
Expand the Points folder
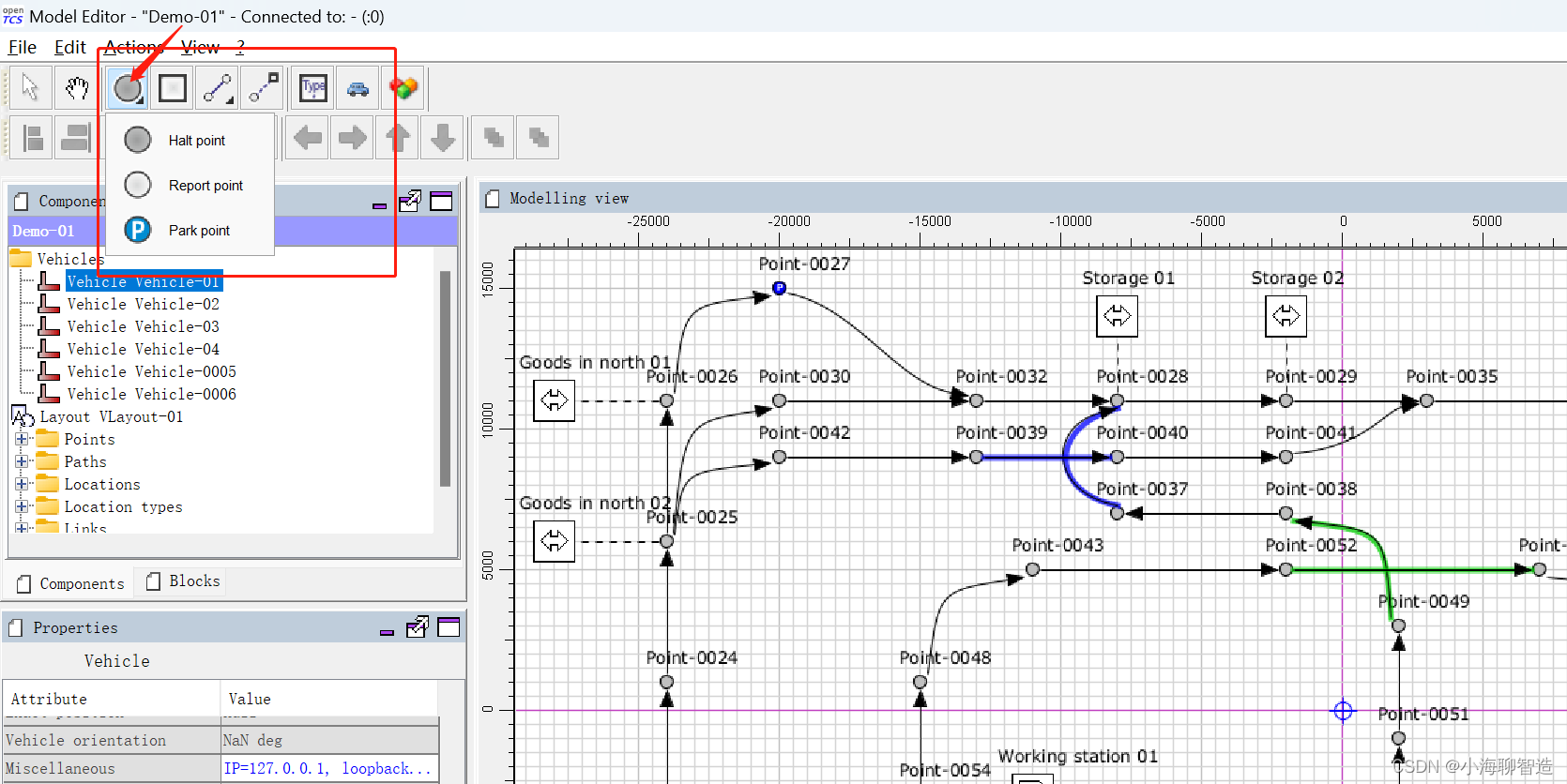coord(23,439)
